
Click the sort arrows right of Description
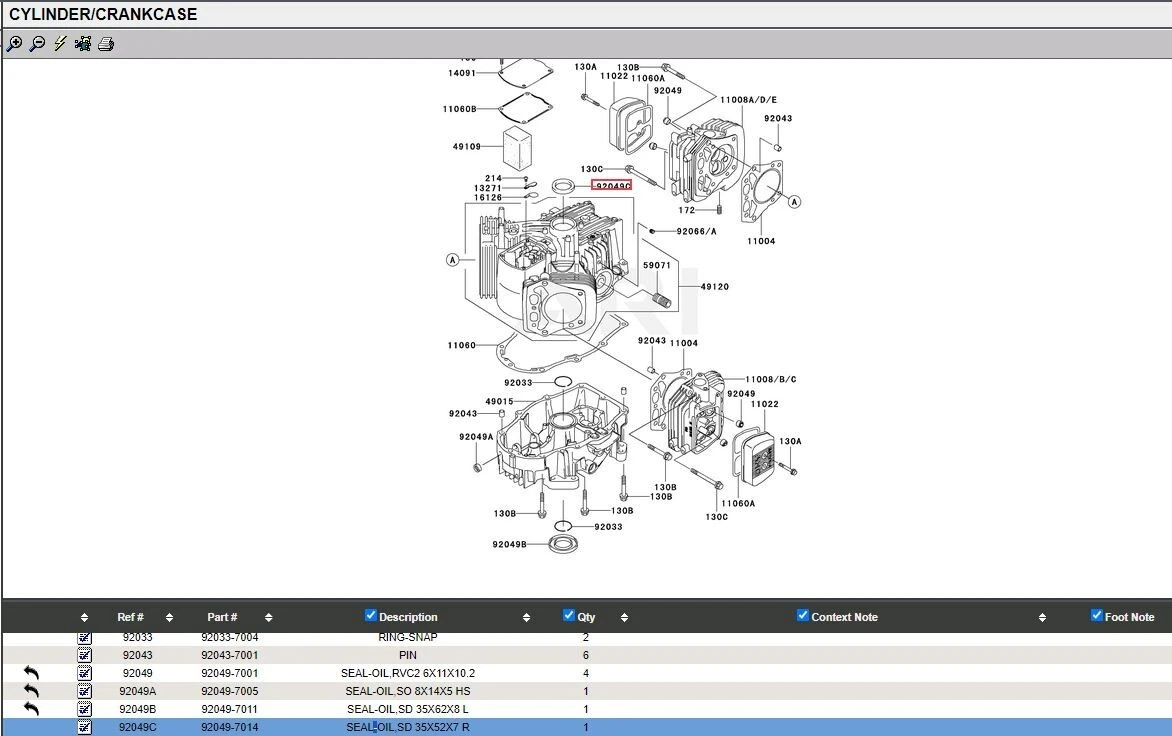coord(526,618)
